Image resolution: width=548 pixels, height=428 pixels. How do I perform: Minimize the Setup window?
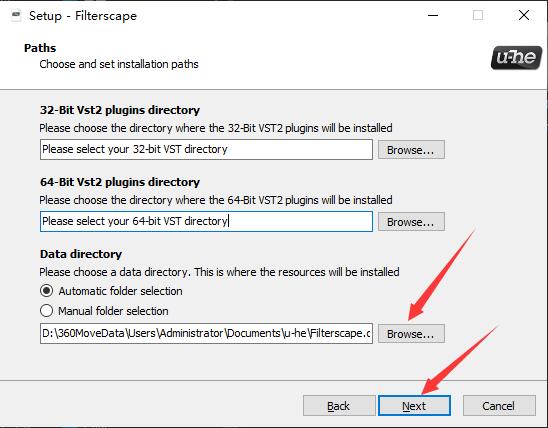433,15
